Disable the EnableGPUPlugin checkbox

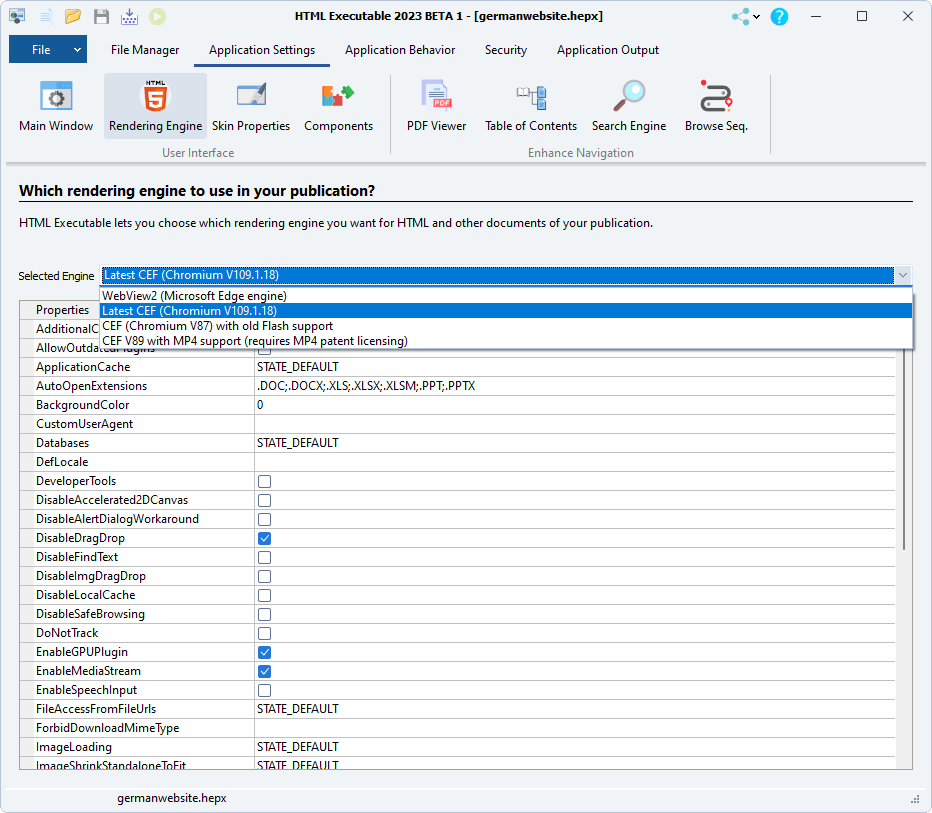[264, 652]
